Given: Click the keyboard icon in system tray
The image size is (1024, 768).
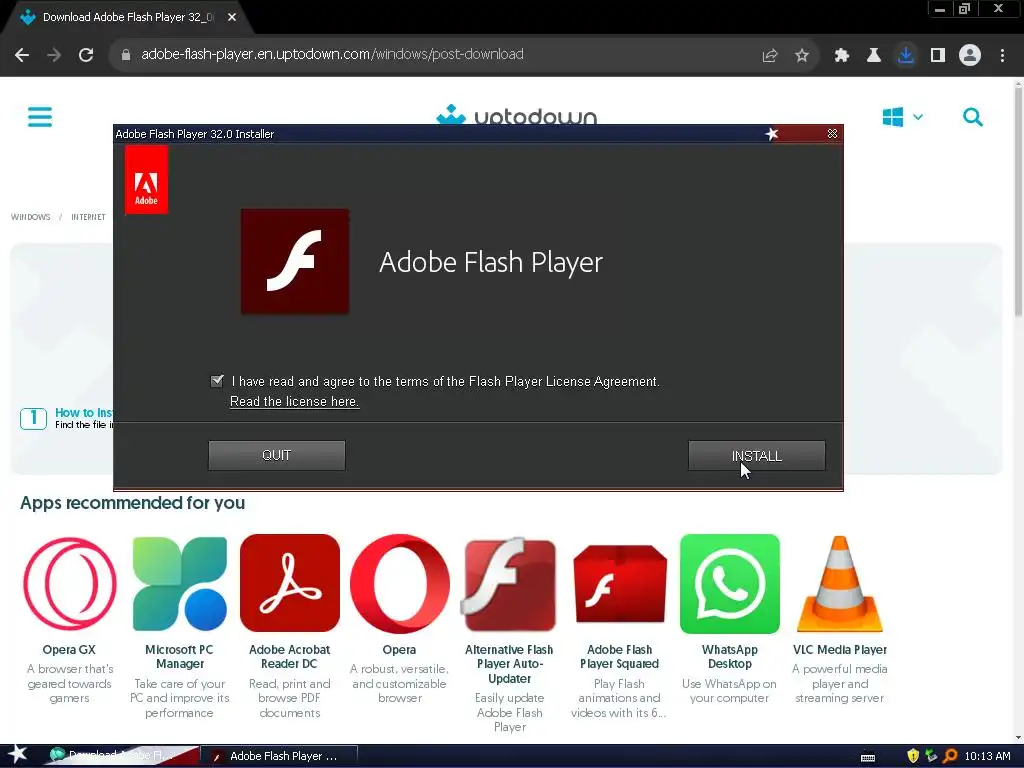Looking at the screenshot, I should click(868, 757).
